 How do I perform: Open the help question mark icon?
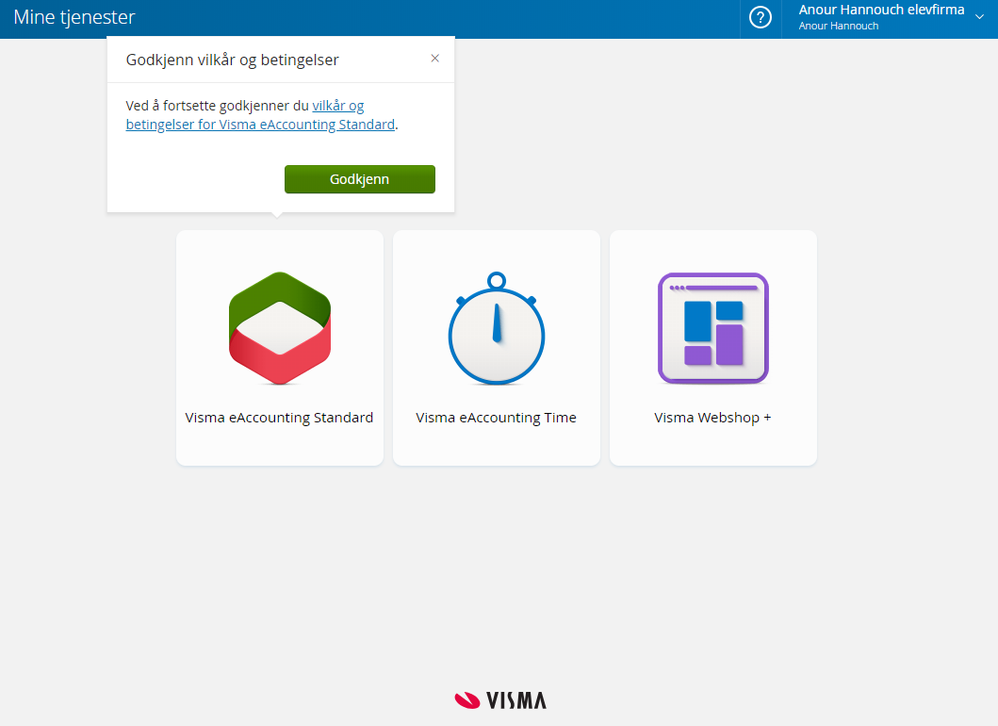760,17
